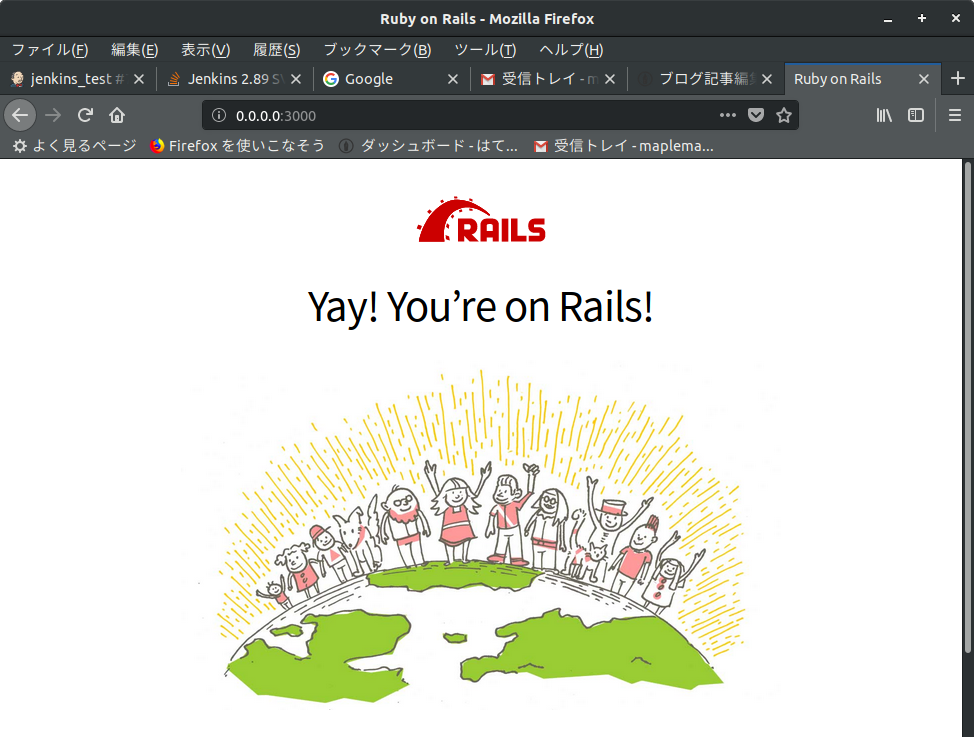Open よく見るページ bookmark folder
This screenshot has width=974, height=737.
pyautogui.click(x=75, y=145)
